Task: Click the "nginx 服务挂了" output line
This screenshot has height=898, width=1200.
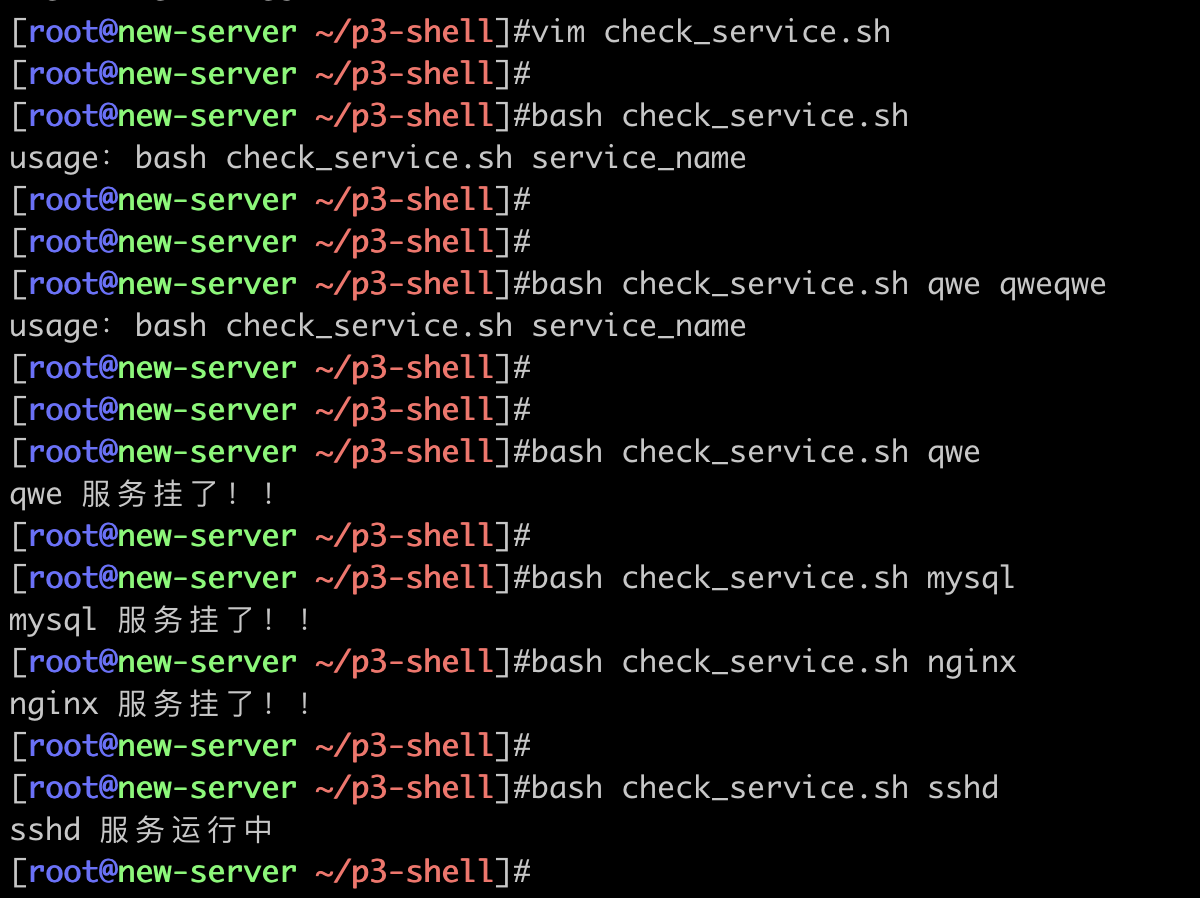Action: pos(160,704)
